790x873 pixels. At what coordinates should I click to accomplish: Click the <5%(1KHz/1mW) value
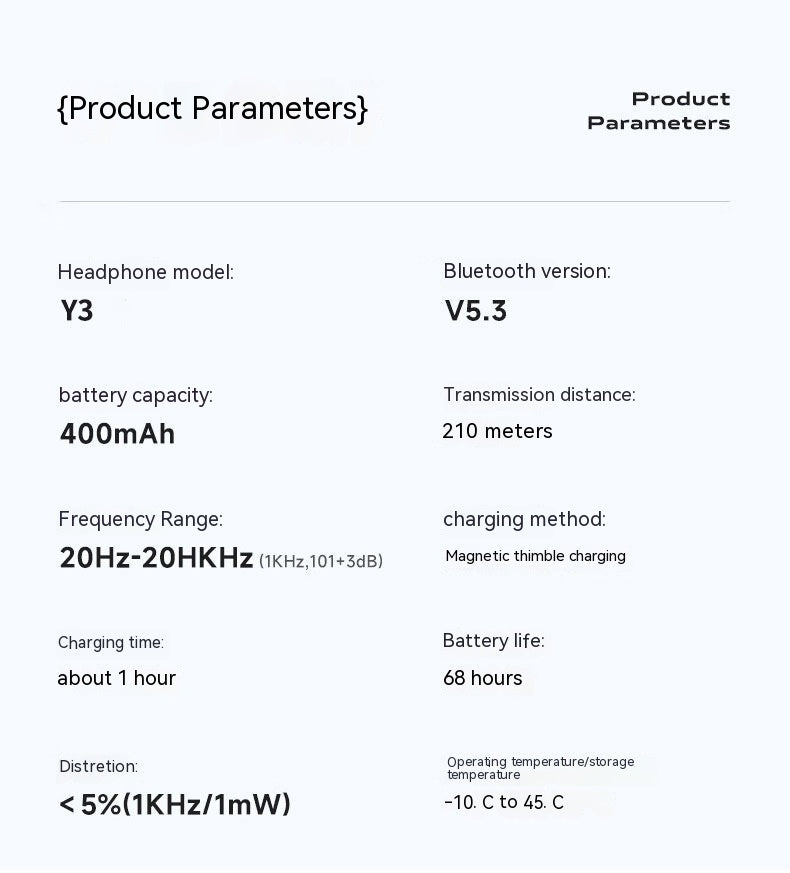pyautogui.click(x=175, y=804)
